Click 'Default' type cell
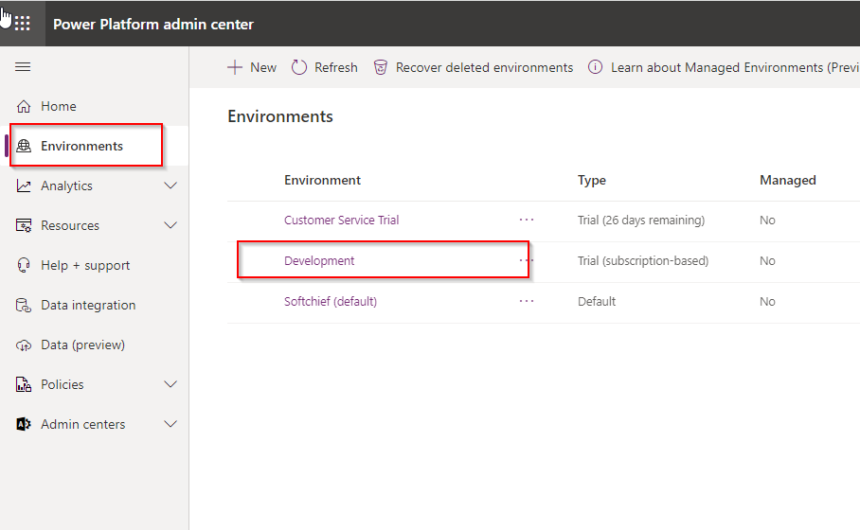Screen dimensions: 860x530 597,301
